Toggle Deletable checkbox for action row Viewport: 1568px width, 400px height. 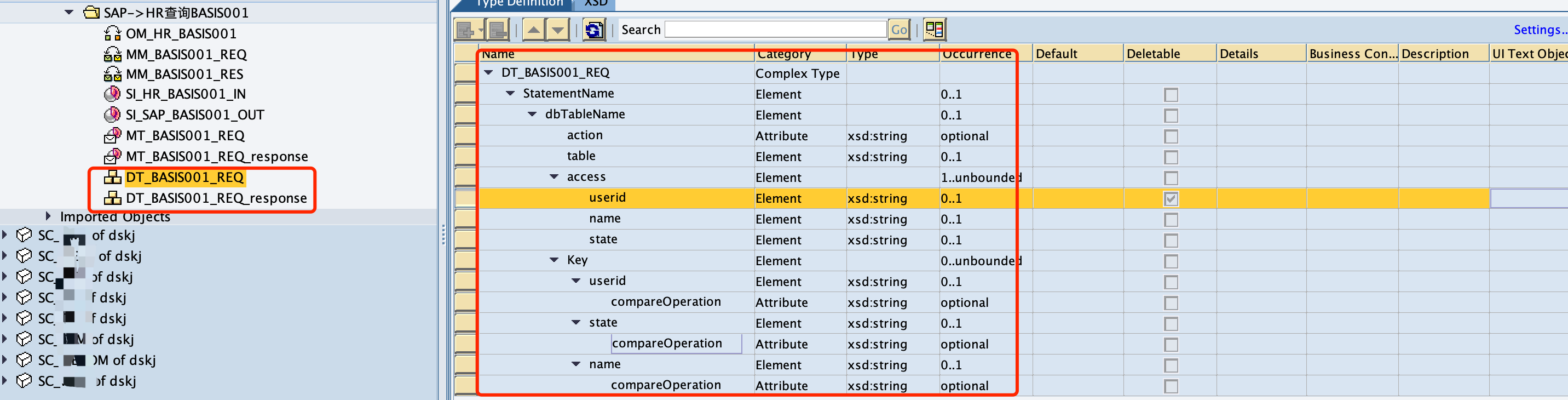coord(1171,136)
